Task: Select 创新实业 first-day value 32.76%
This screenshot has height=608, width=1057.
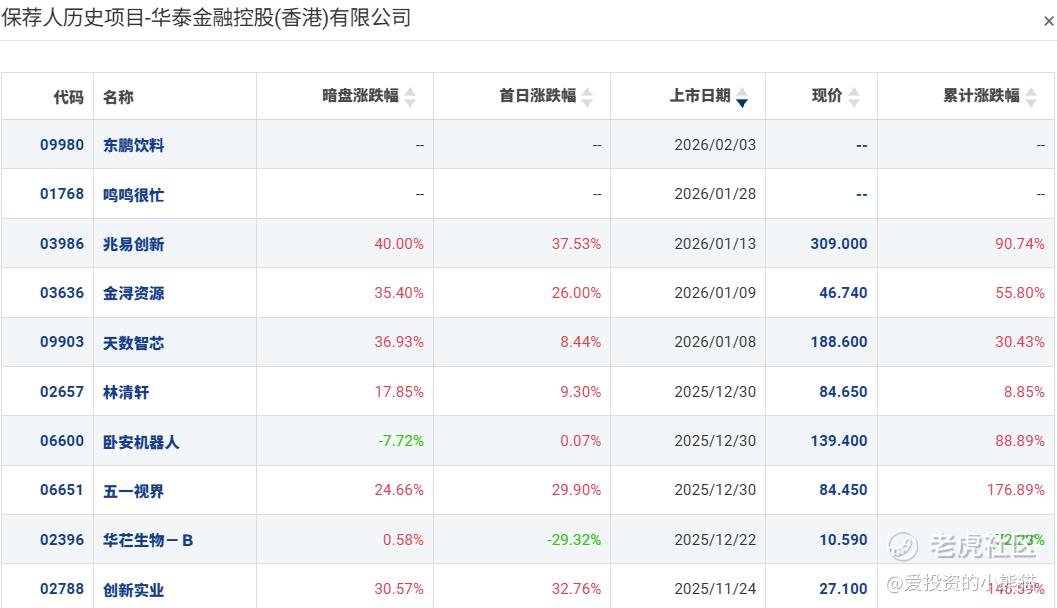Action: [576, 589]
